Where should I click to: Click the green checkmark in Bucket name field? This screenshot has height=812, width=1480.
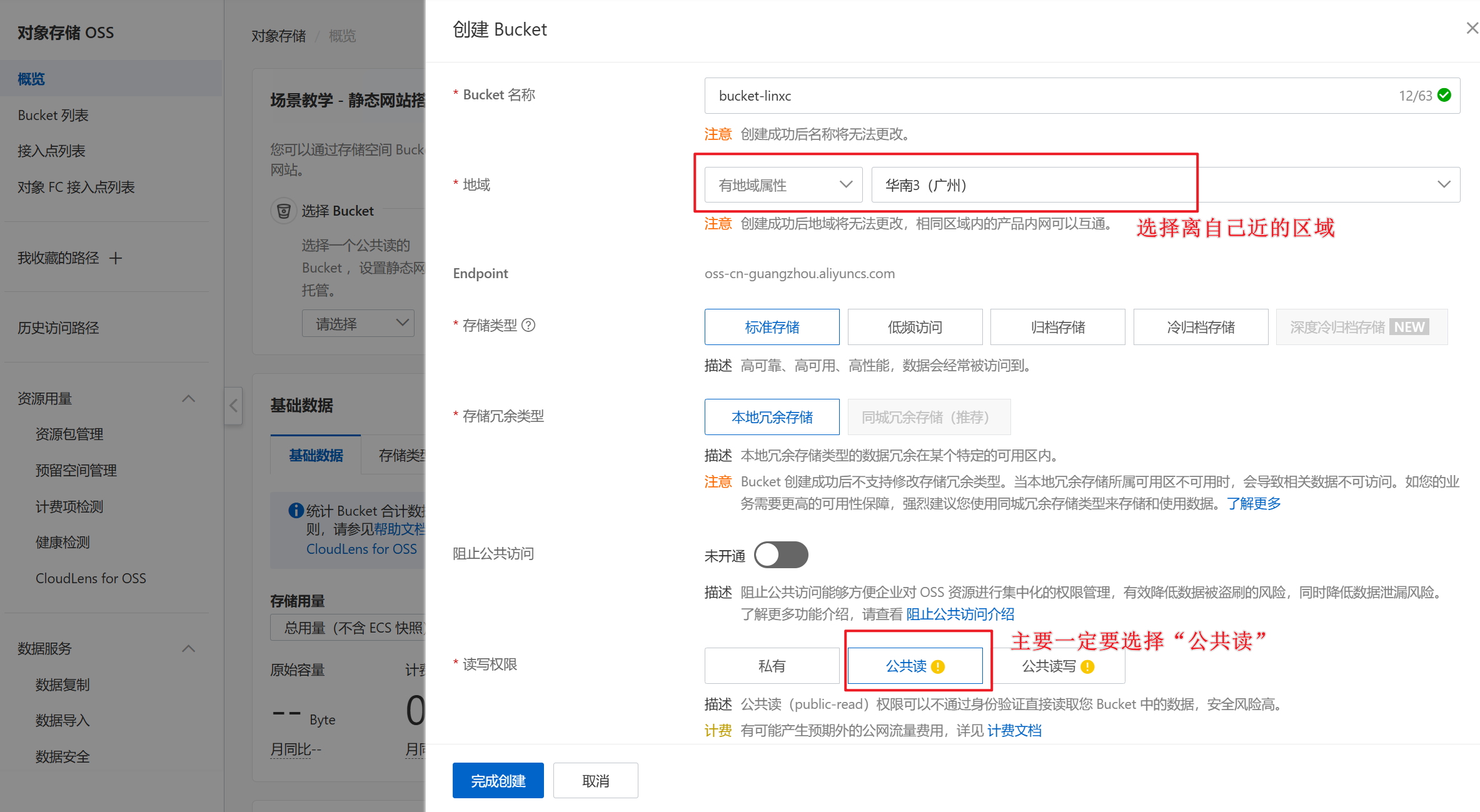pyautogui.click(x=1444, y=95)
